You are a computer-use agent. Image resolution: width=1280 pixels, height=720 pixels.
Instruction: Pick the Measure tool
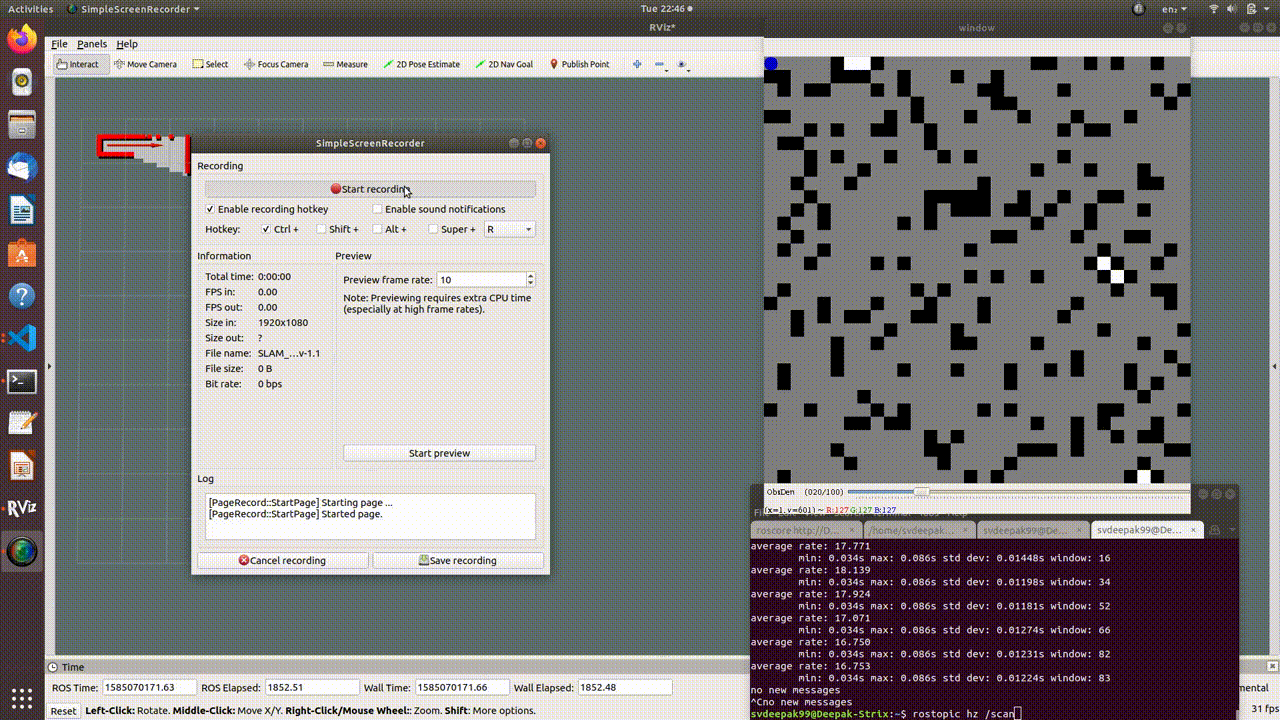click(345, 64)
